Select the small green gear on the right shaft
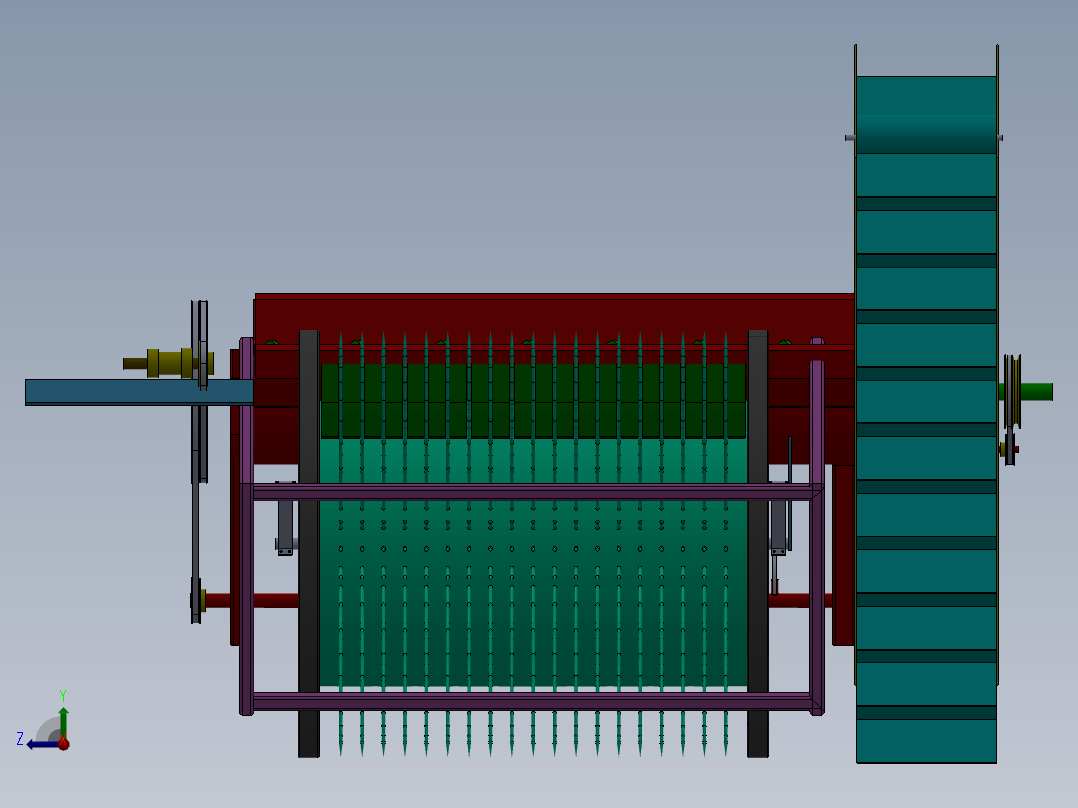 (x=1033, y=390)
